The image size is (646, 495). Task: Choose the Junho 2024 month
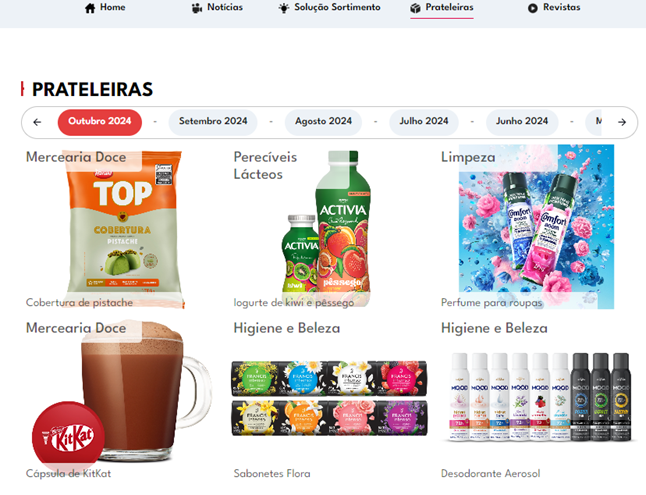pyautogui.click(x=522, y=122)
